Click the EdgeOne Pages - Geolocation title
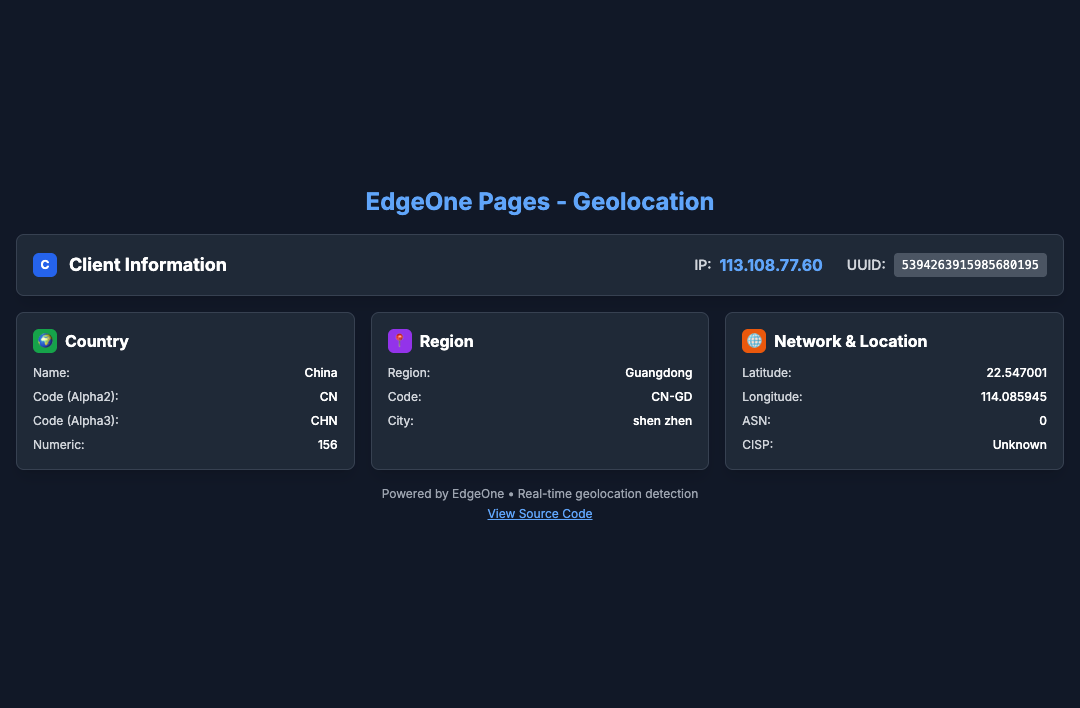The height and width of the screenshot is (708, 1080). click(540, 202)
